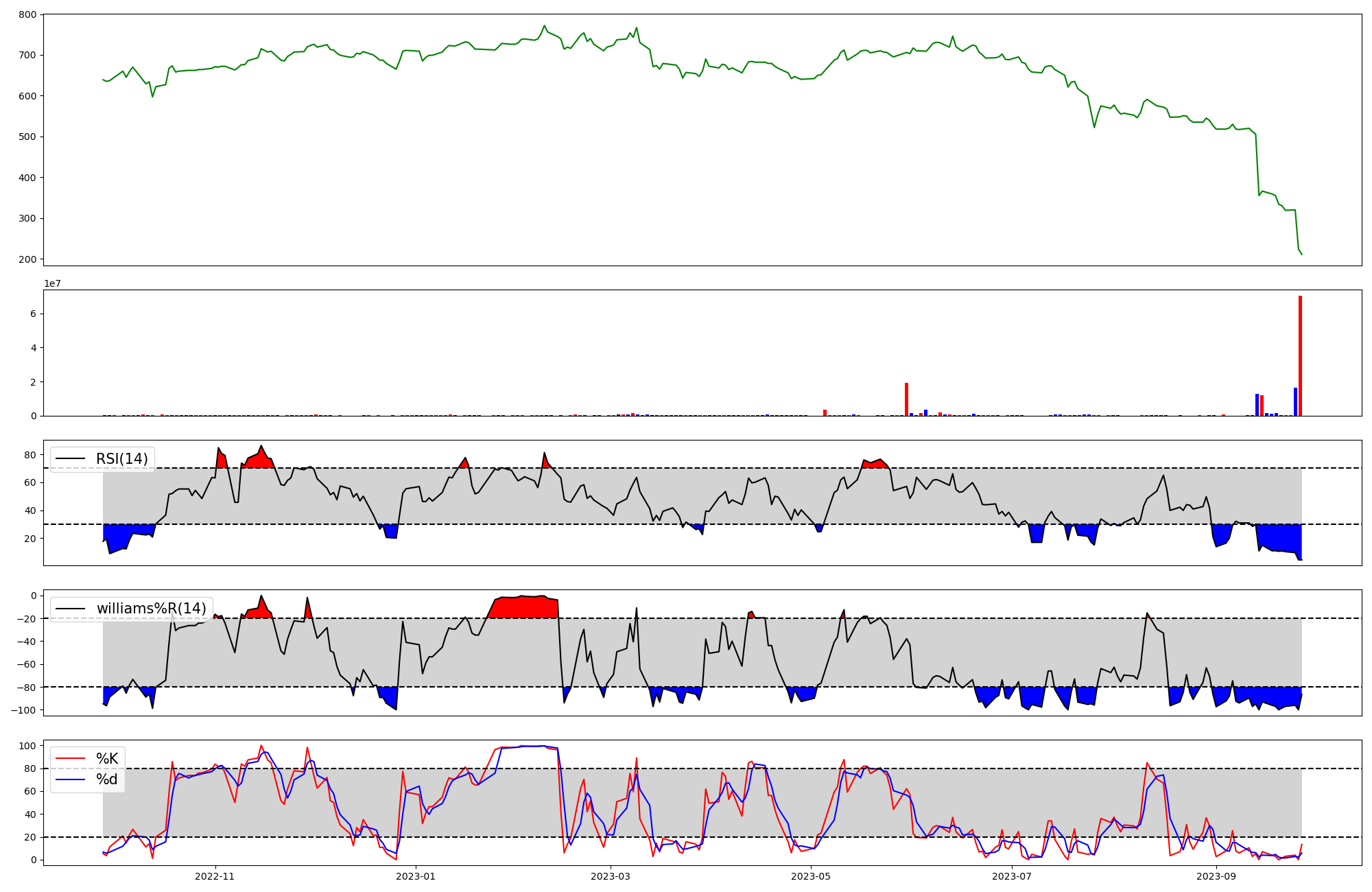The width and height of the screenshot is (1372, 892).
Task: Click the 2023-05 x-axis date label
Action: [811, 876]
